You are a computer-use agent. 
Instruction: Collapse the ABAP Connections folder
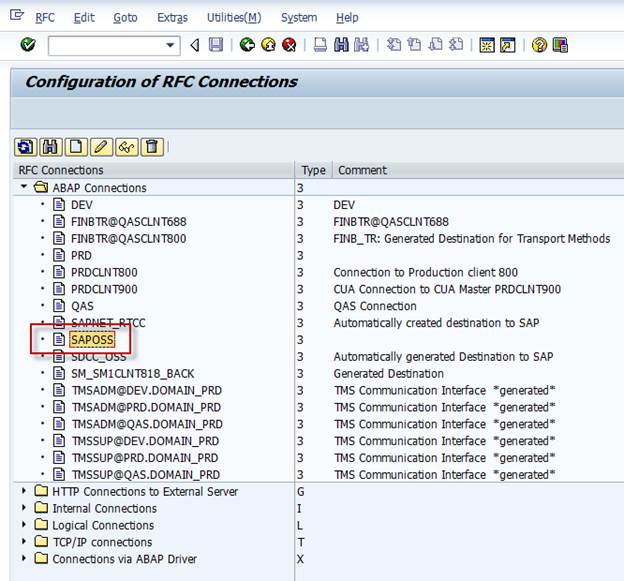click(24, 187)
